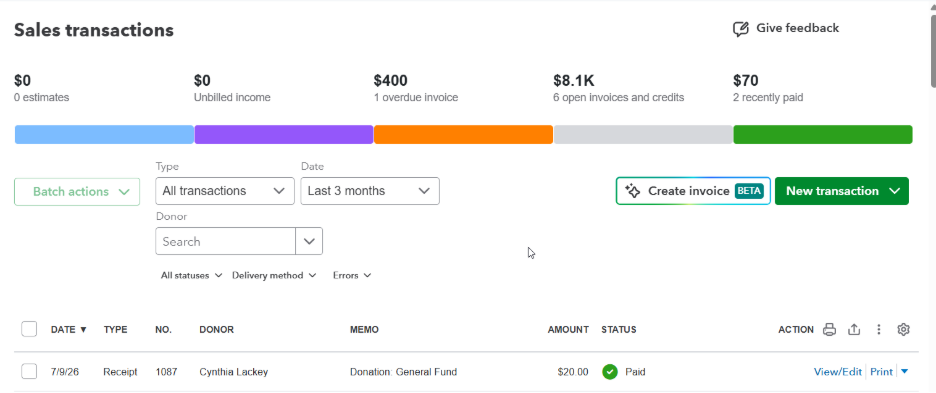This screenshot has width=936, height=393.
Task: Click the Create invoice BETA button
Action: click(693, 191)
